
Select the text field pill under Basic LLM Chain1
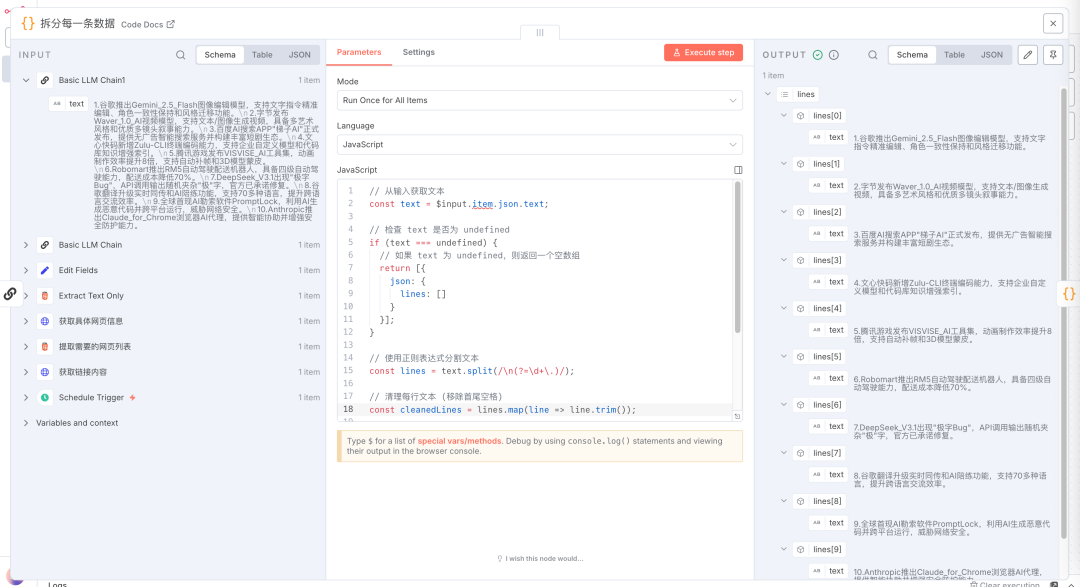68,104
